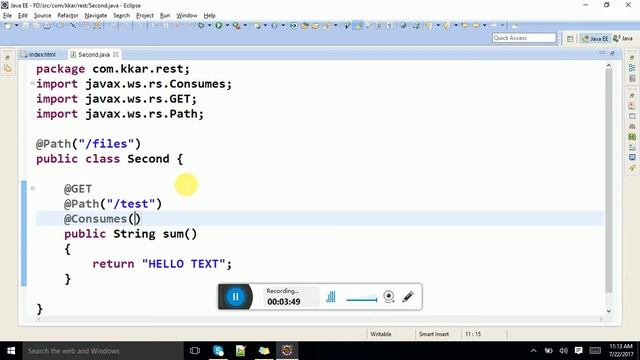Open the Package Explorer icon in left trim
Image resolution: width=640 pixels, height=360 pixels.
coord(8,69)
